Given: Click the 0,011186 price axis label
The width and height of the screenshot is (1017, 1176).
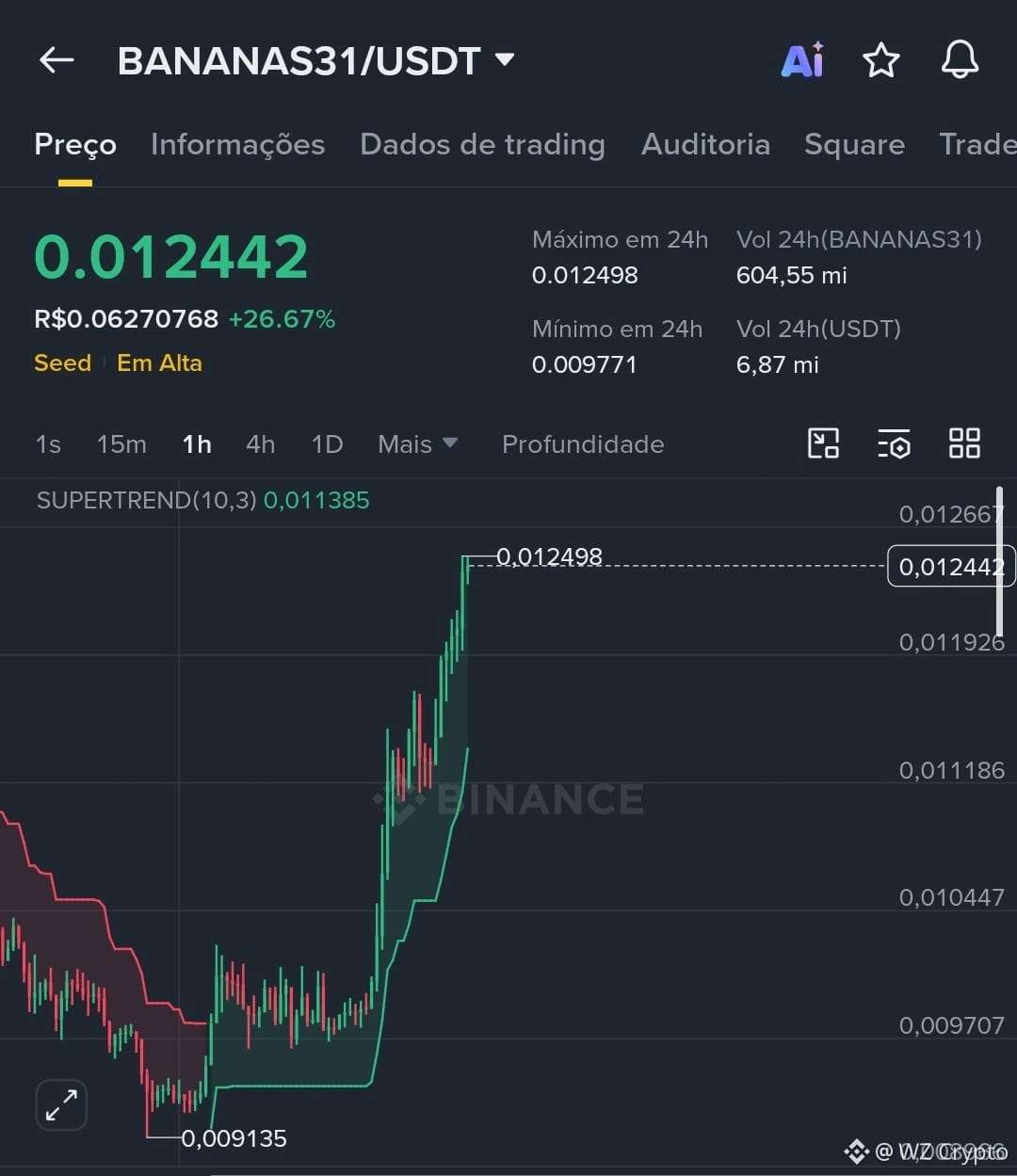Looking at the screenshot, I should coord(951,770).
